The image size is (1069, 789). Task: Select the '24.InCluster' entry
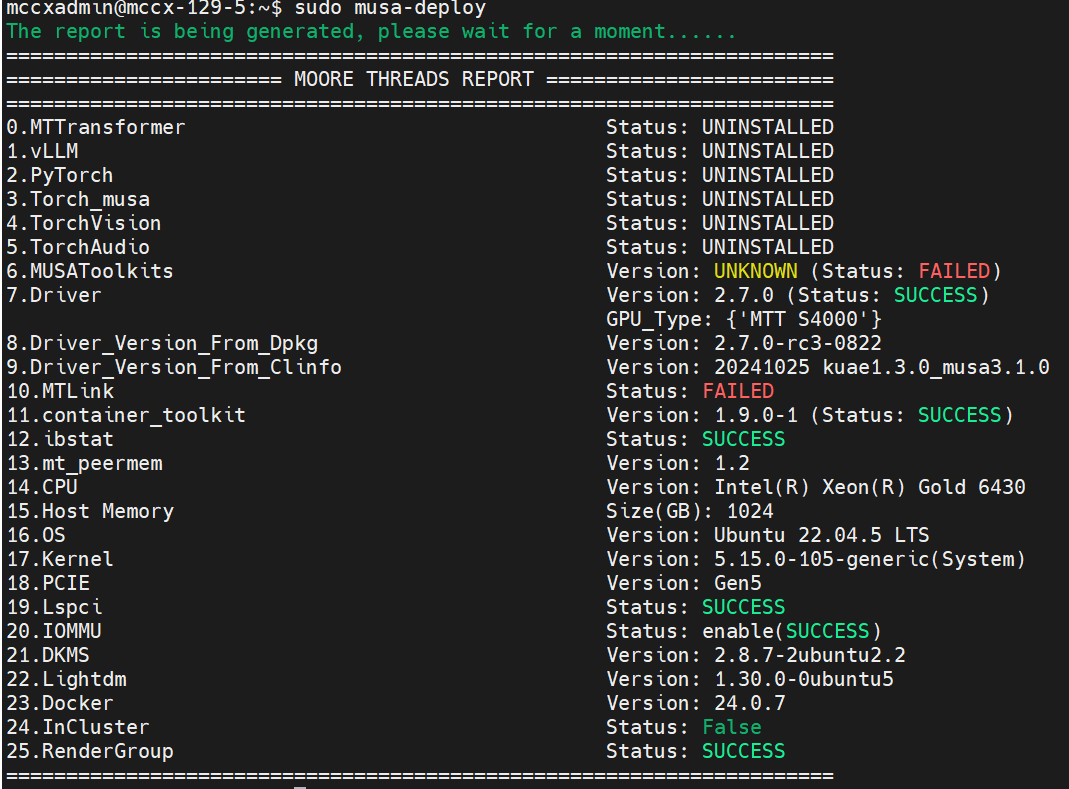pos(78,728)
